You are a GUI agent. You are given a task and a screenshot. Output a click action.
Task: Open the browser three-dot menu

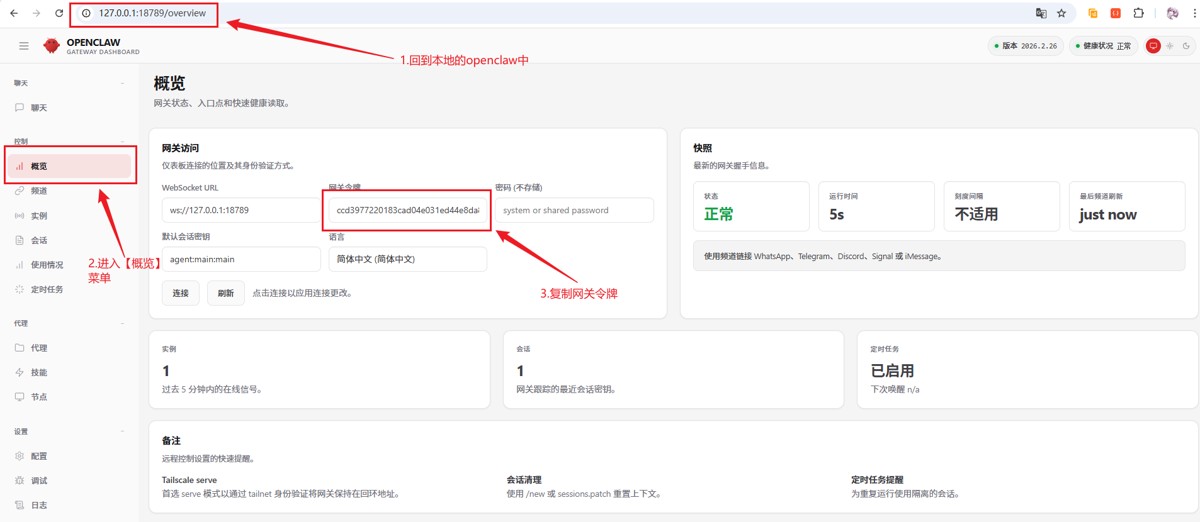pos(1192,13)
